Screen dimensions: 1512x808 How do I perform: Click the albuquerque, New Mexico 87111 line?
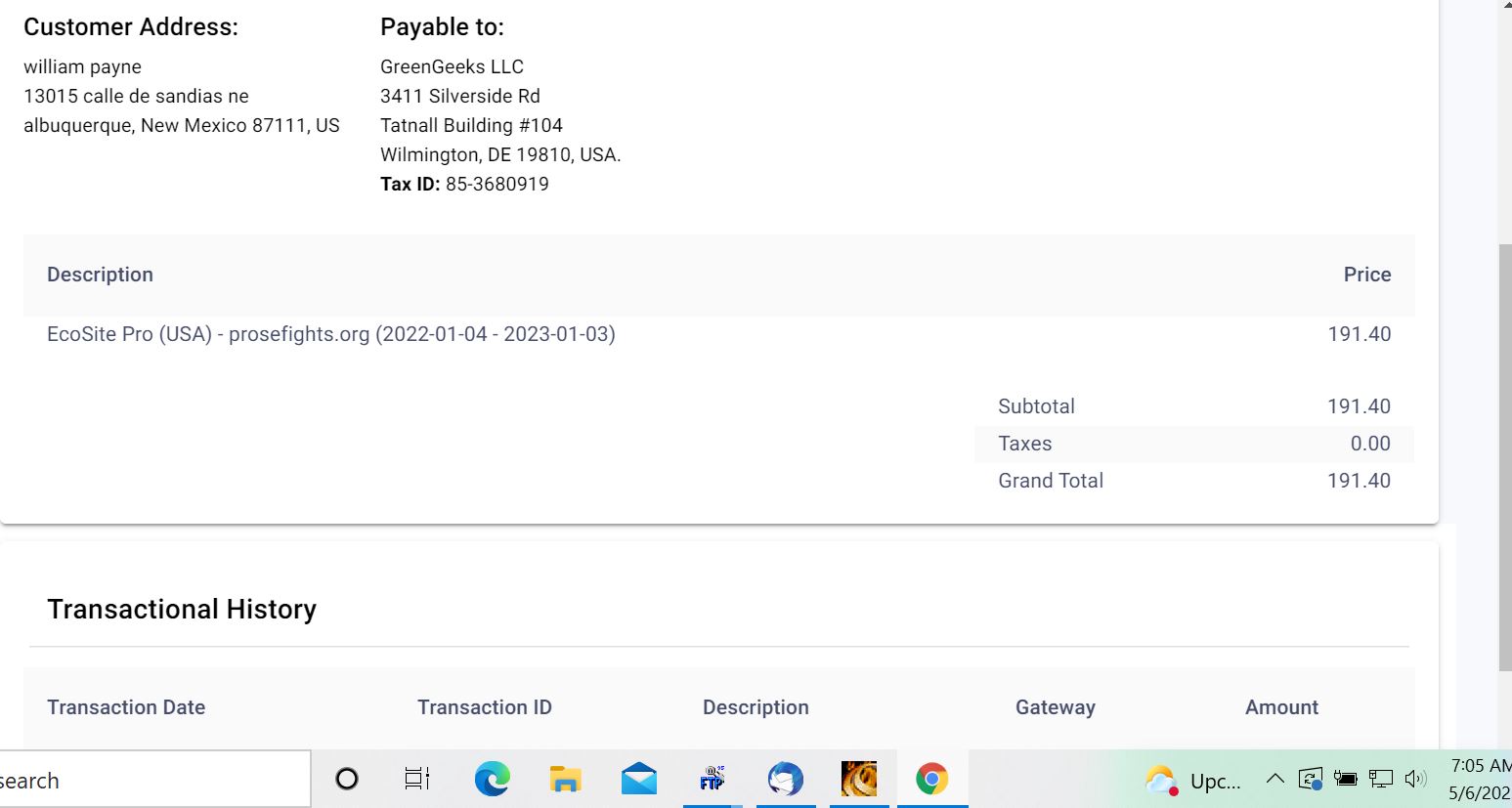coord(182,125)
